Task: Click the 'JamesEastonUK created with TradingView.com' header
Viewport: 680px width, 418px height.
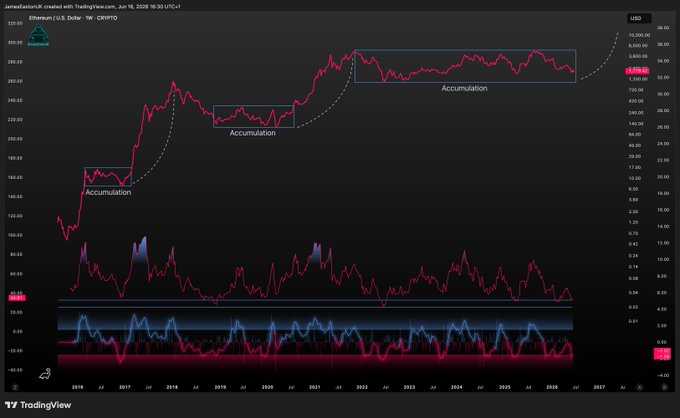Action: pos(60,7)
